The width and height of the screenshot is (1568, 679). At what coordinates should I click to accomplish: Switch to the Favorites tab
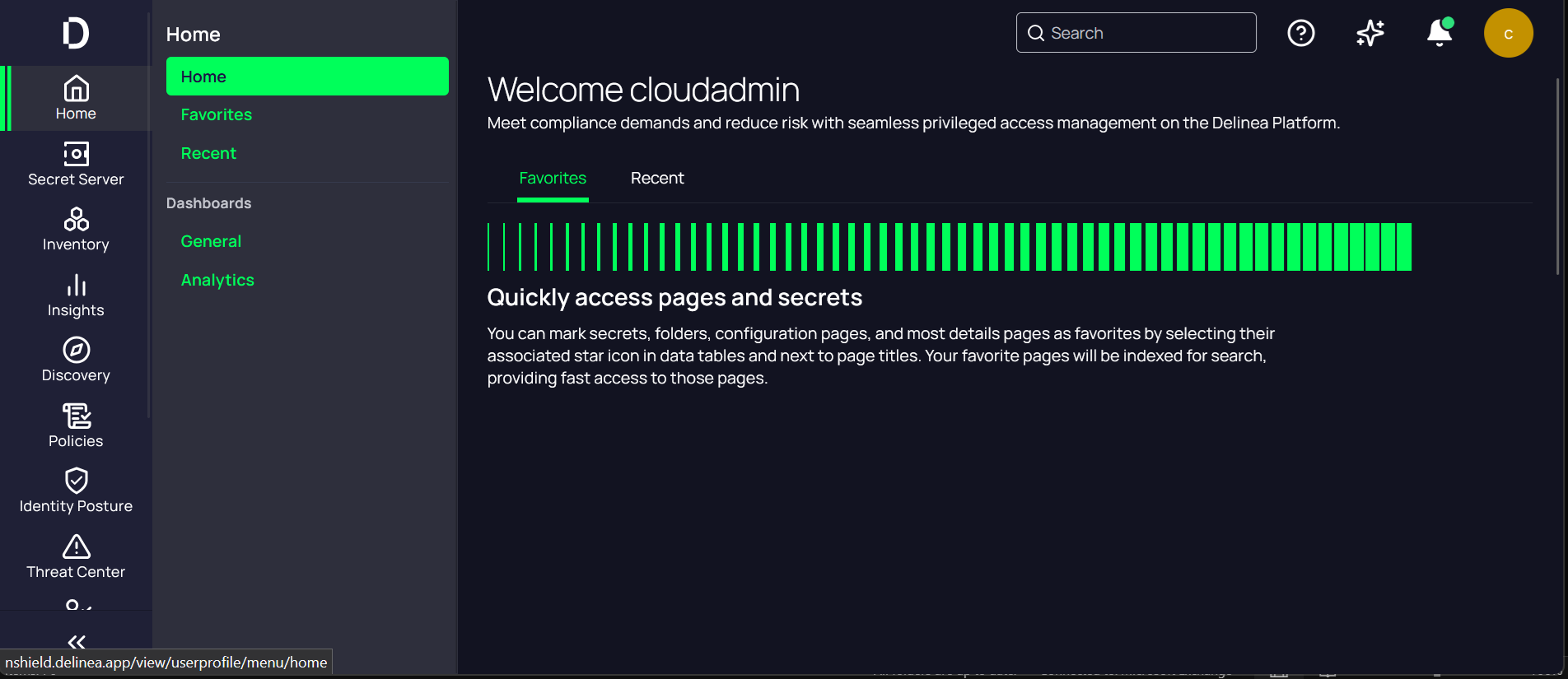tap(553, 179)
